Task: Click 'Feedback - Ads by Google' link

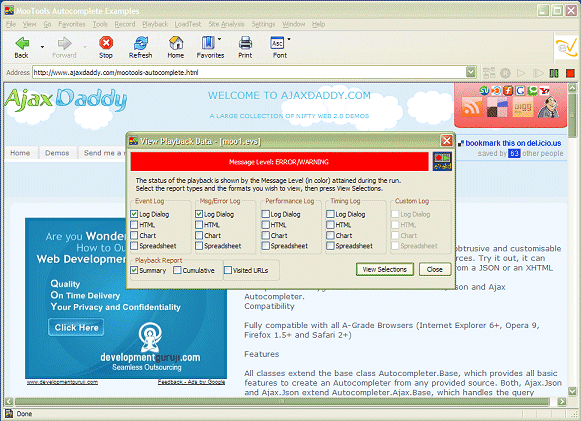Action: click(191, 382)
